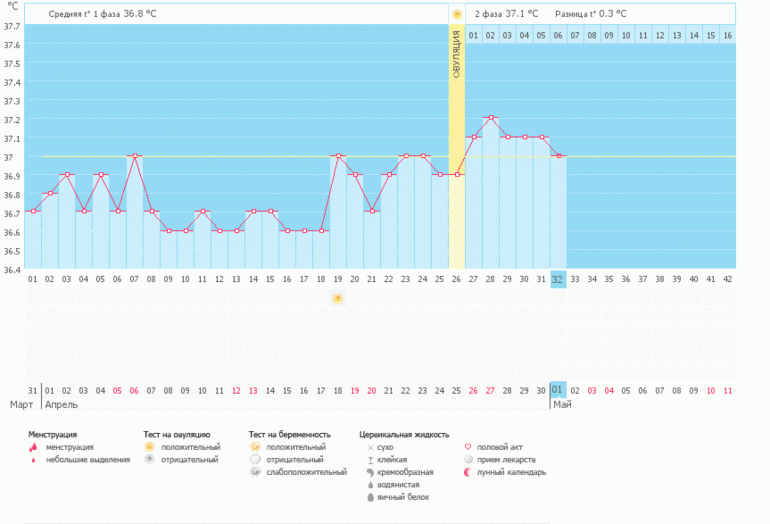
Task: Select the highlighted date 01 May
Action: 558,389
